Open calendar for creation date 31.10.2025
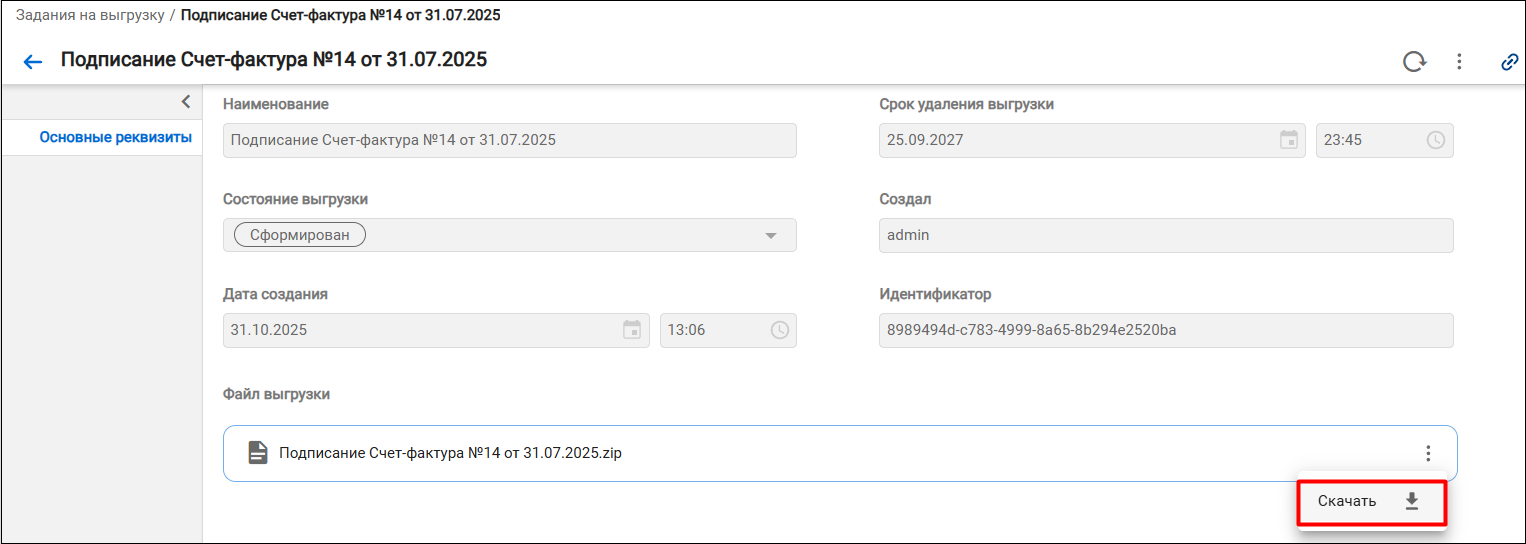The image size is (1526, 544). 632,330
